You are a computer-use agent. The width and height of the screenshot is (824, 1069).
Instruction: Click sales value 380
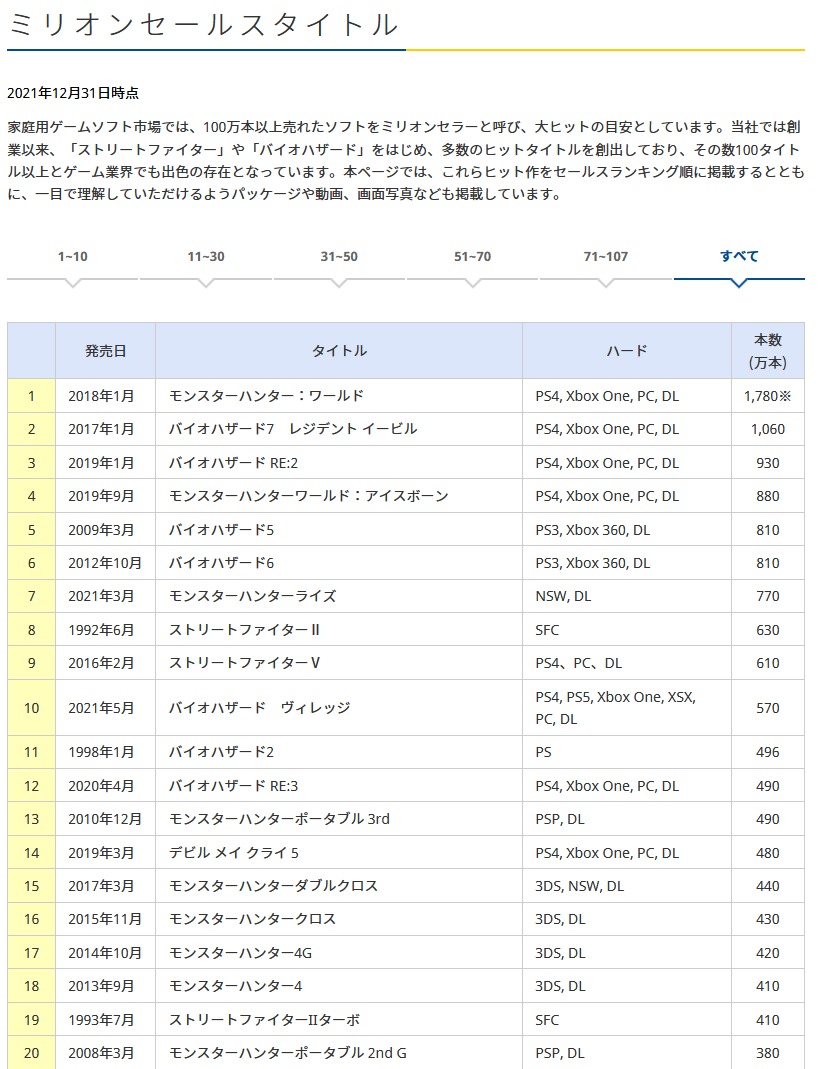point(767,1053)
